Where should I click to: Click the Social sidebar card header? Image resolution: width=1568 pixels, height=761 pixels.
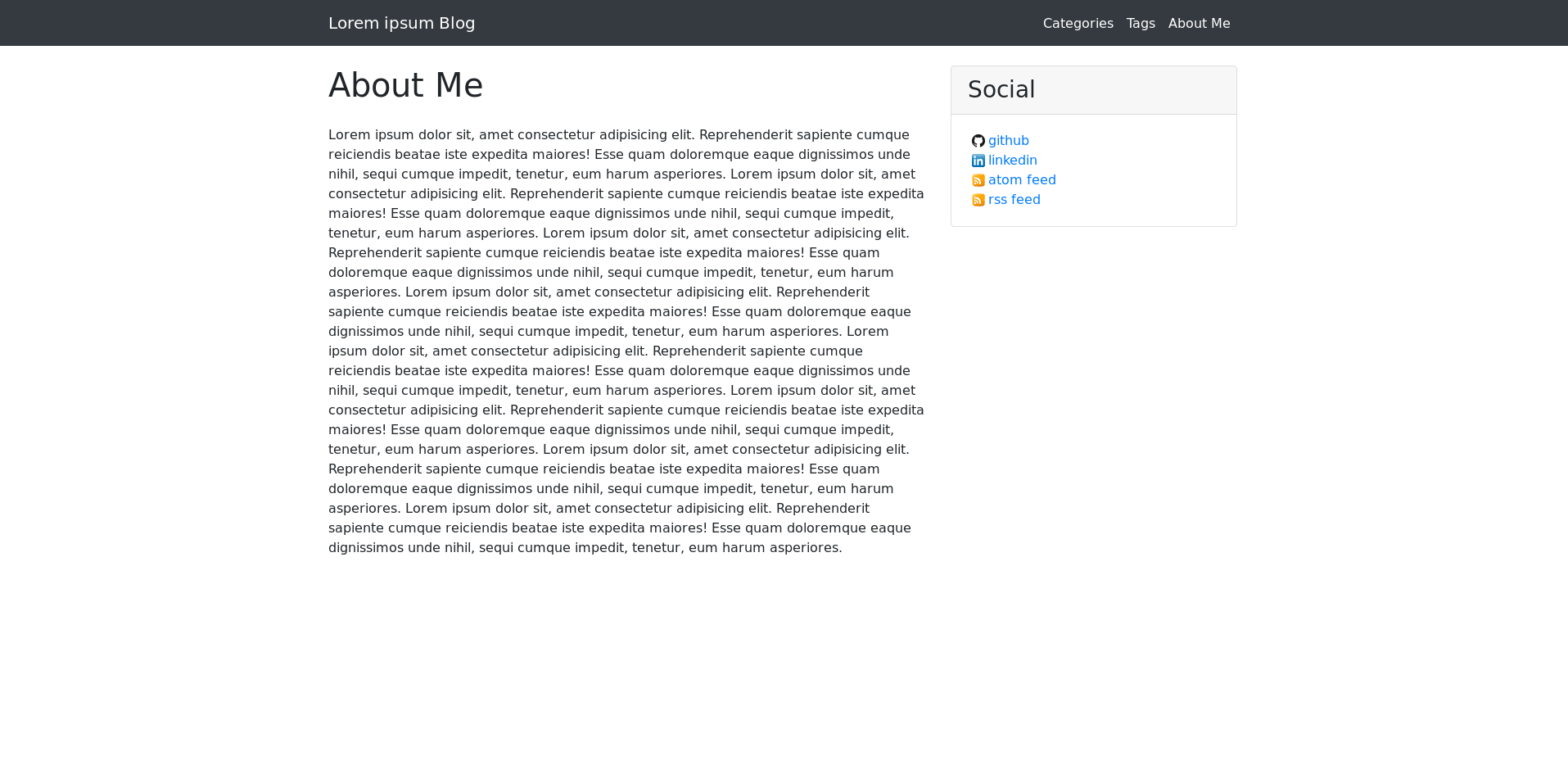tap(1093, 90)
